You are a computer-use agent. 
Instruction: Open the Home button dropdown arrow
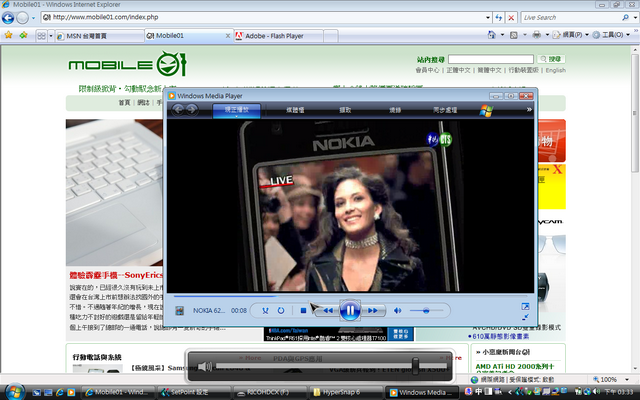tap(502, 35)
